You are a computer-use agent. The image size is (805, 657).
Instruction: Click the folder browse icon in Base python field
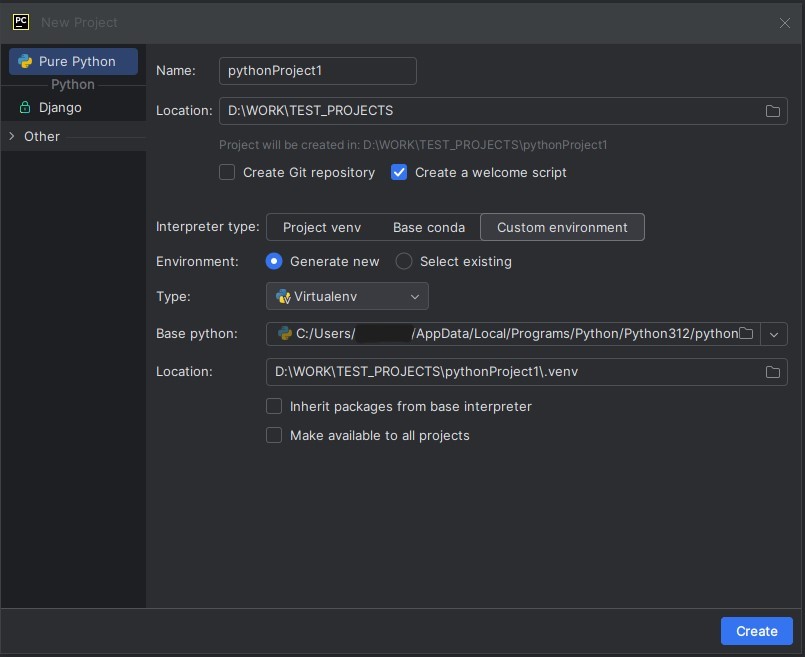coord(746,334)
